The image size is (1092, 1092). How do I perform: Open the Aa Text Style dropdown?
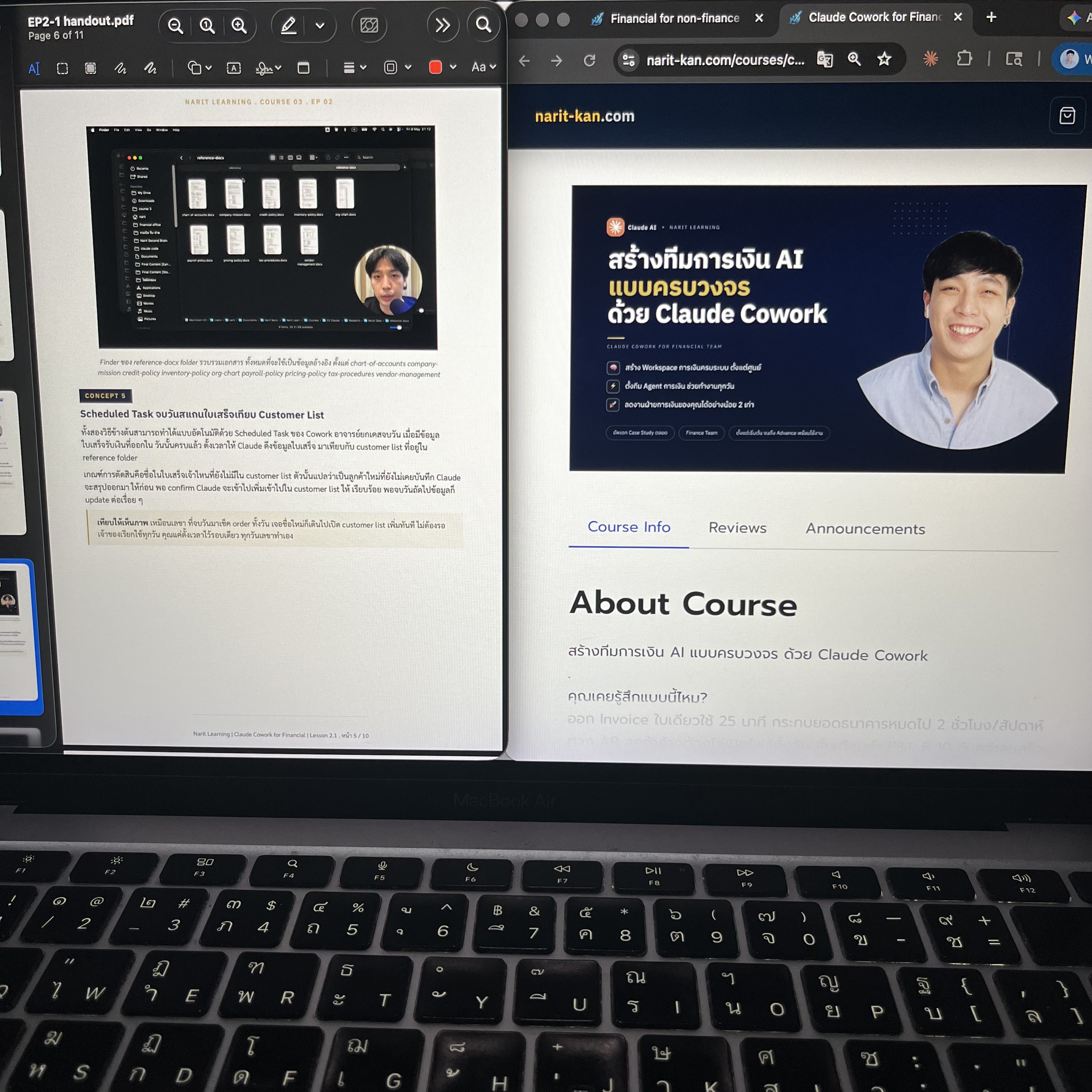click(x=484, y=67)
